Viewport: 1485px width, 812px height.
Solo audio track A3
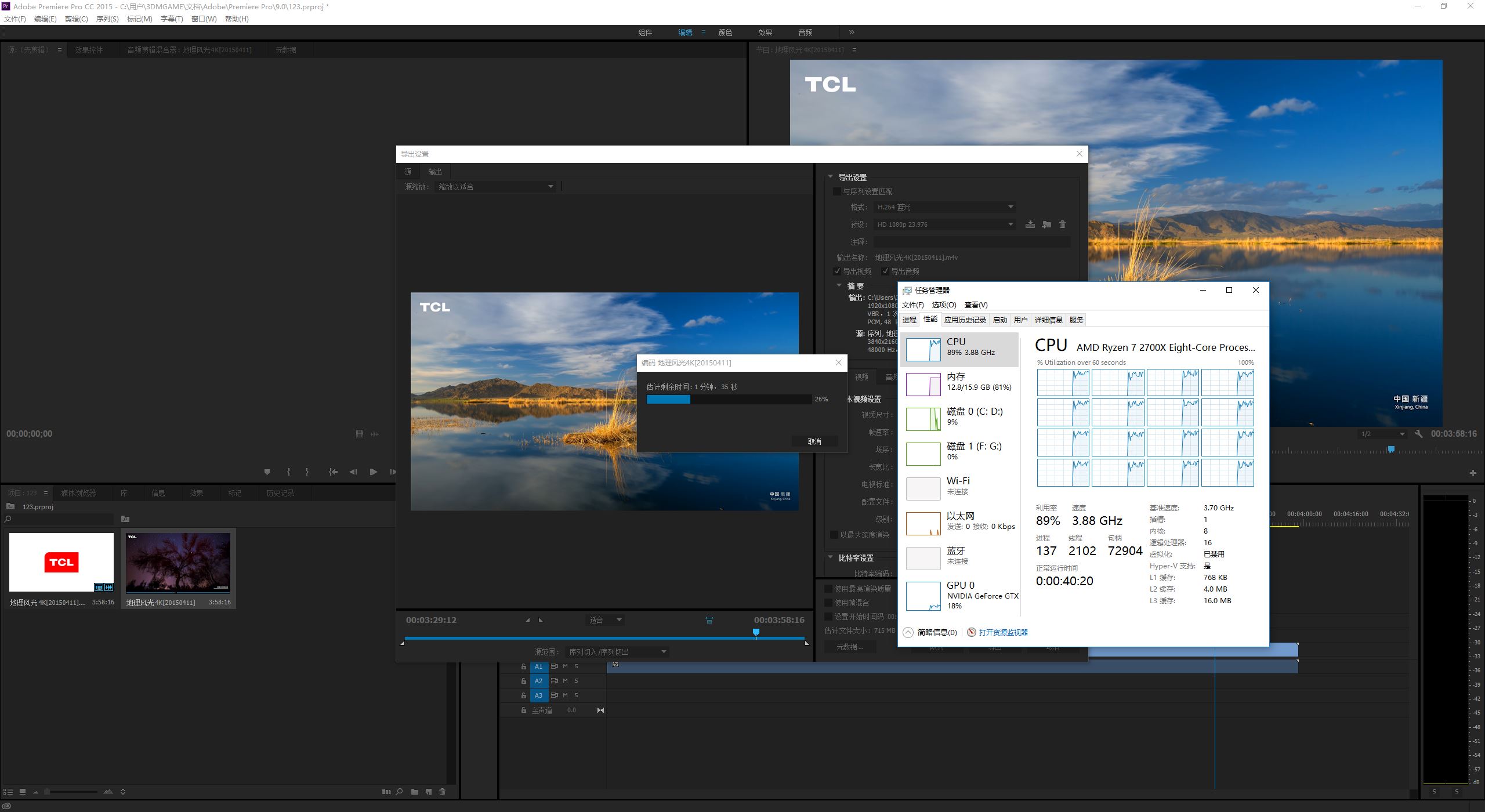pyautogui.click(x=576, y=695)
